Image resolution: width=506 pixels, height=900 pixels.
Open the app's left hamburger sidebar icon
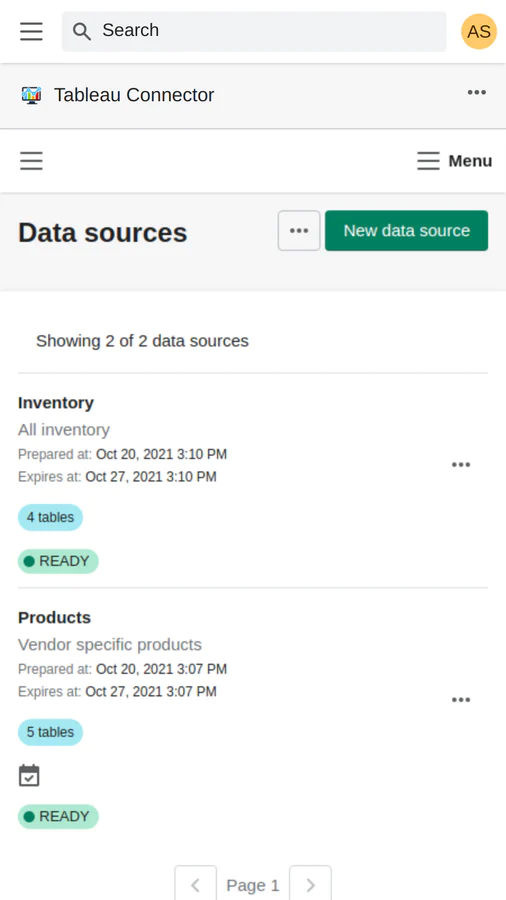[31, 161]
